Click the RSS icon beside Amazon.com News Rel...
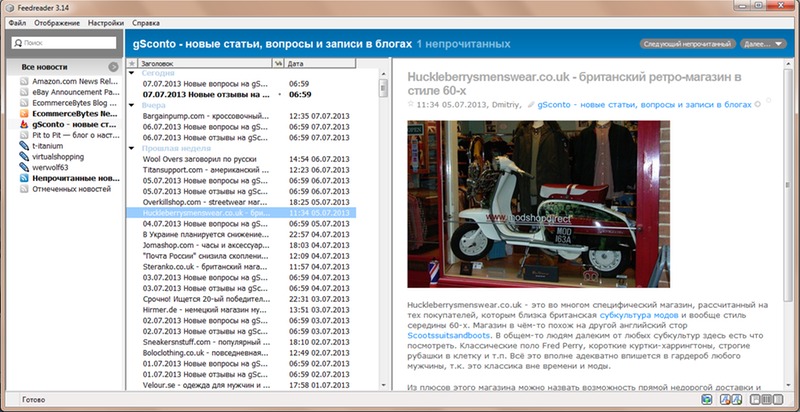800x412 pixels. [24, 81]
